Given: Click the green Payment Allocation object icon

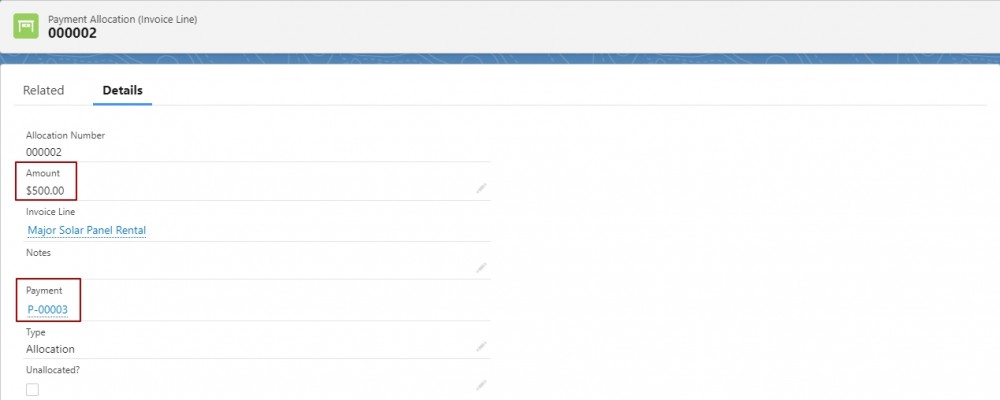Looking at the screenshot, I should [x=26, y=26].
